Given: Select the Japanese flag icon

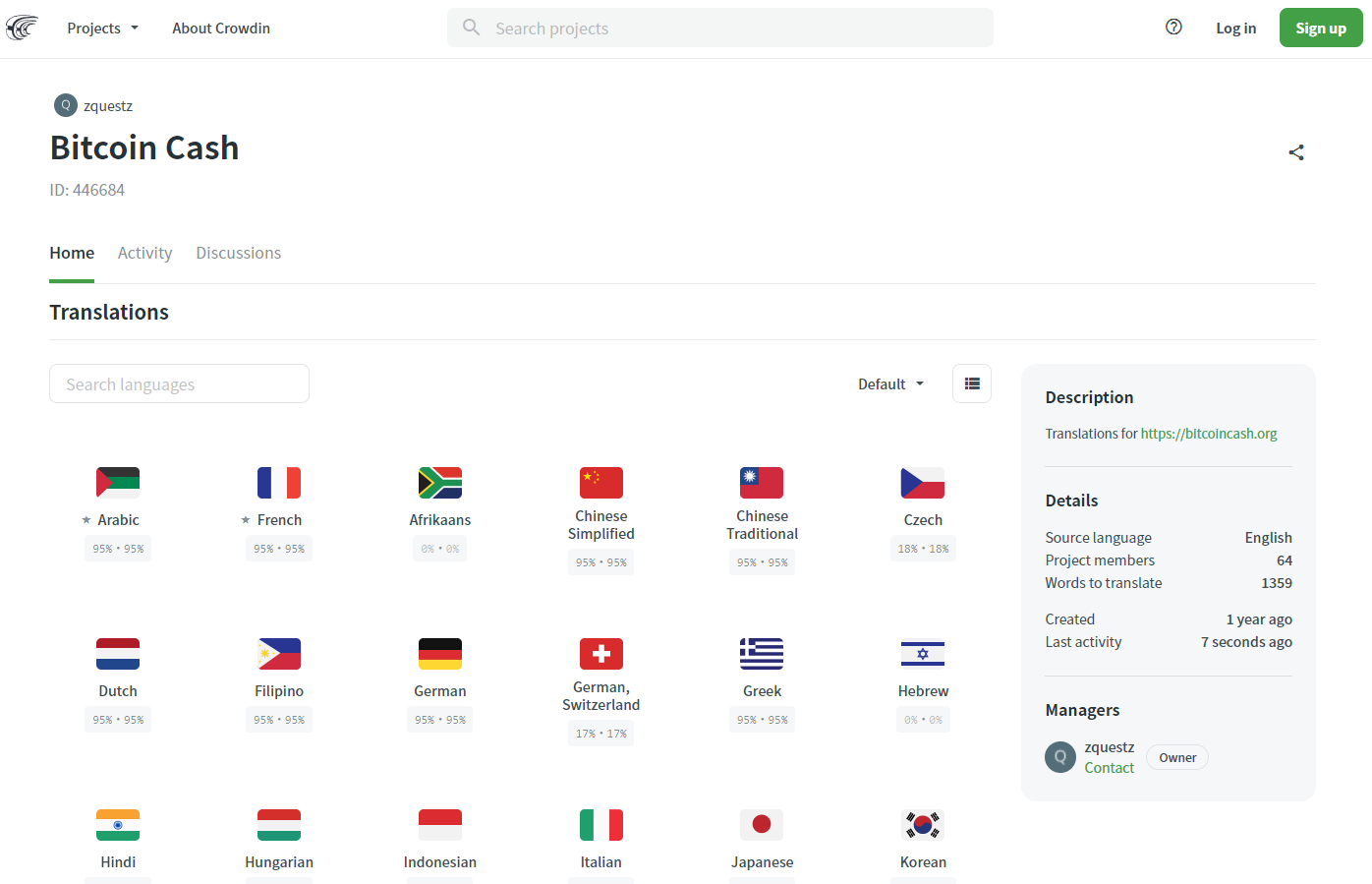Looking at the screenshot, I should point(762,825).
